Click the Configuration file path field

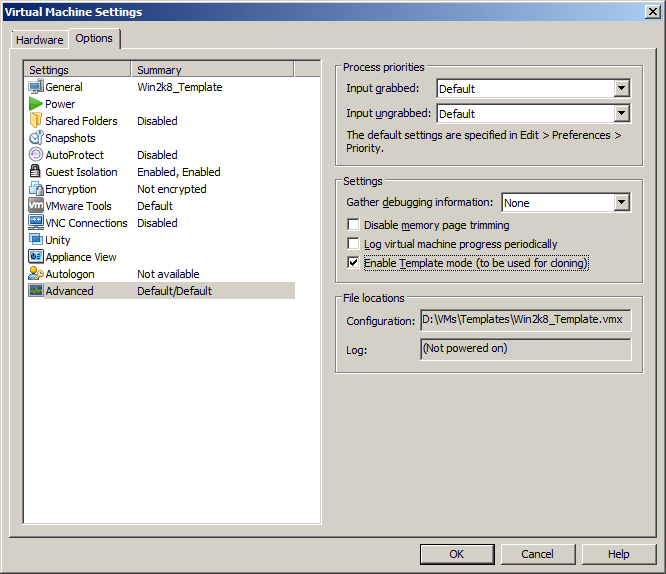(526, 320)
